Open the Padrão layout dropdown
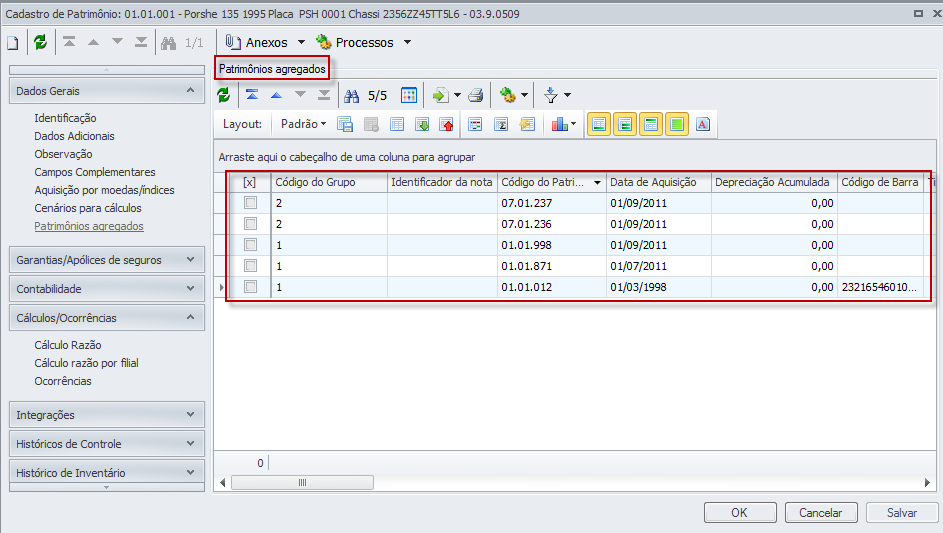The width and height of the screenshot is (943, 533). click(304, 124)
